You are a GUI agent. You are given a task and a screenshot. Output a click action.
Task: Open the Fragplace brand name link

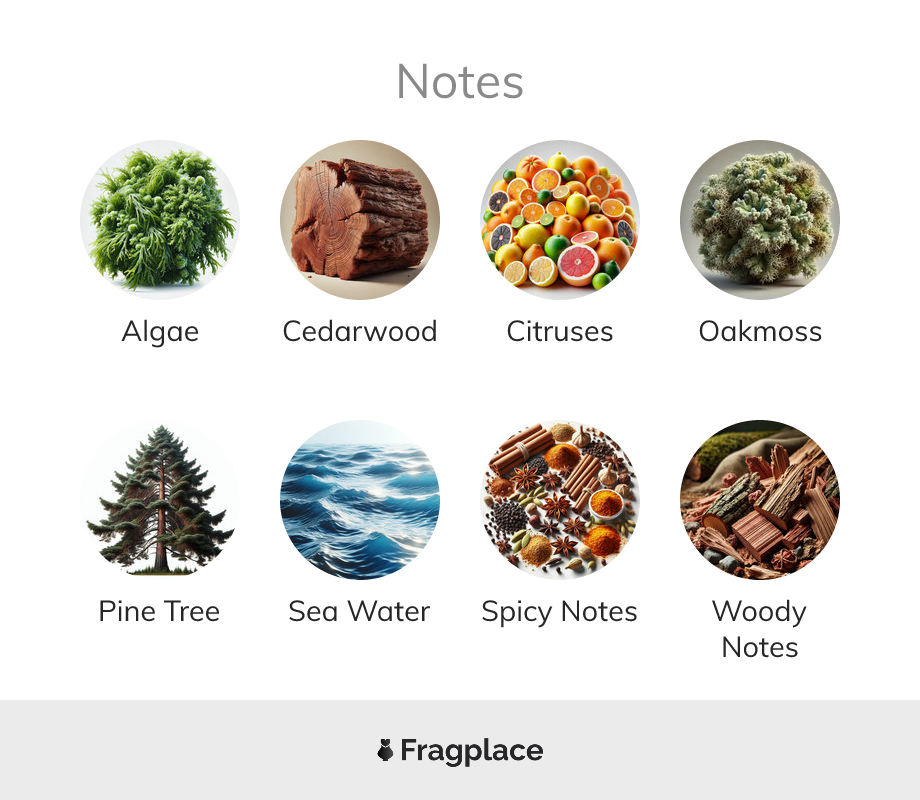(472, 751)
